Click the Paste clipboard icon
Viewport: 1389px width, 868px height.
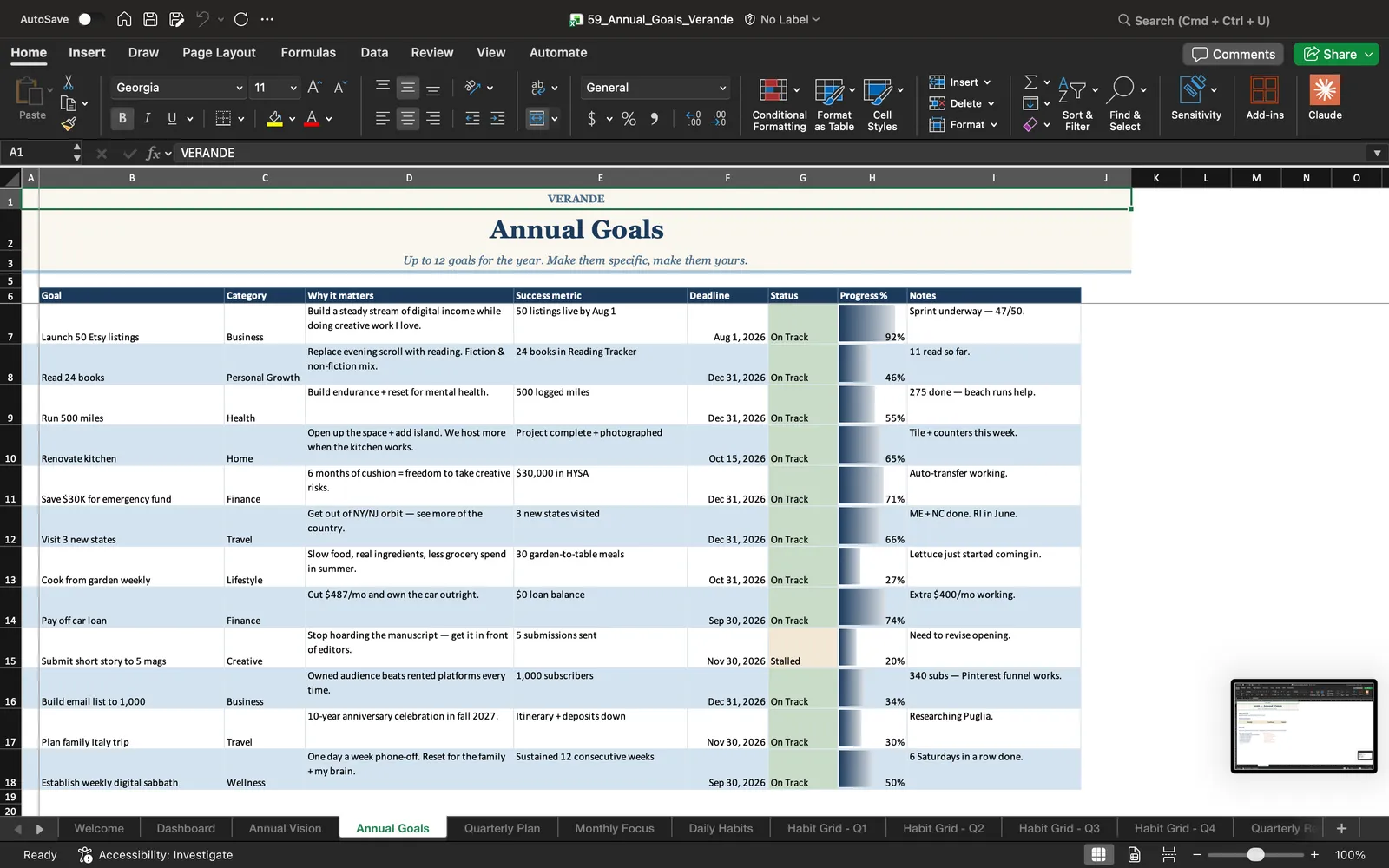coord(30,91)
